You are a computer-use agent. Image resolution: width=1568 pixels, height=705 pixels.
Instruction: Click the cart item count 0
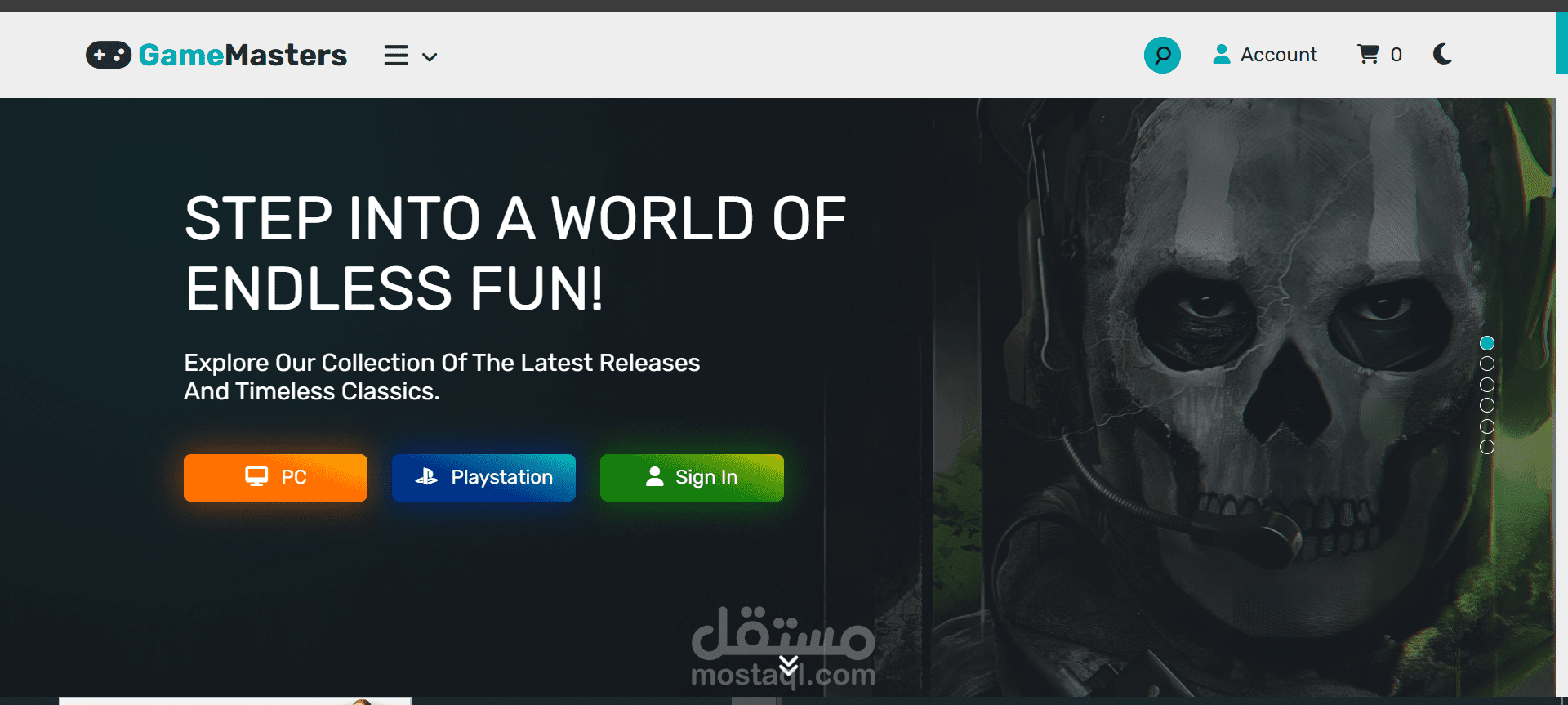tap(1396, 55)
